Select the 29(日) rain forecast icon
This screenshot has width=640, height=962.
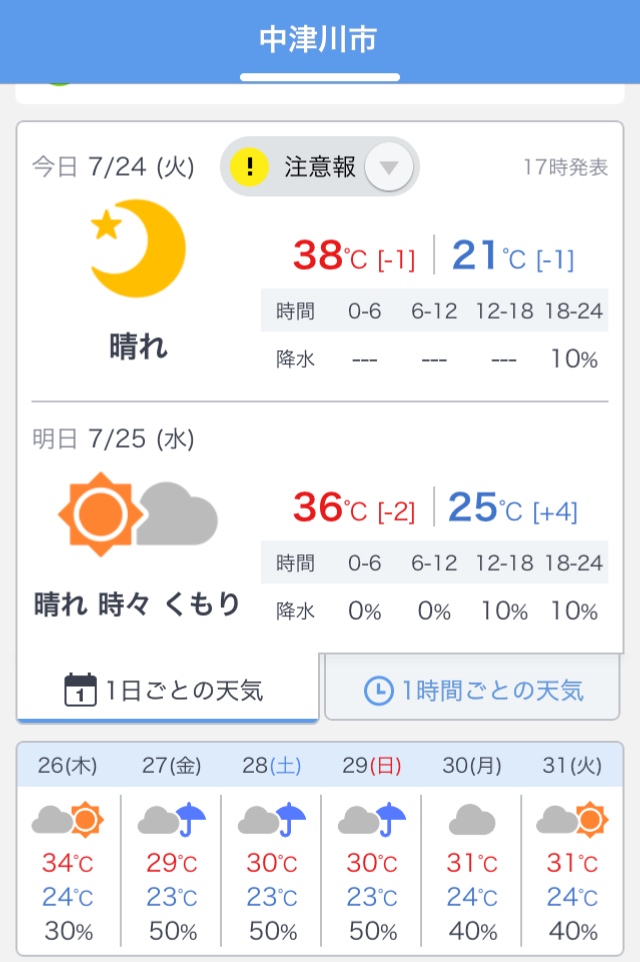372,820
